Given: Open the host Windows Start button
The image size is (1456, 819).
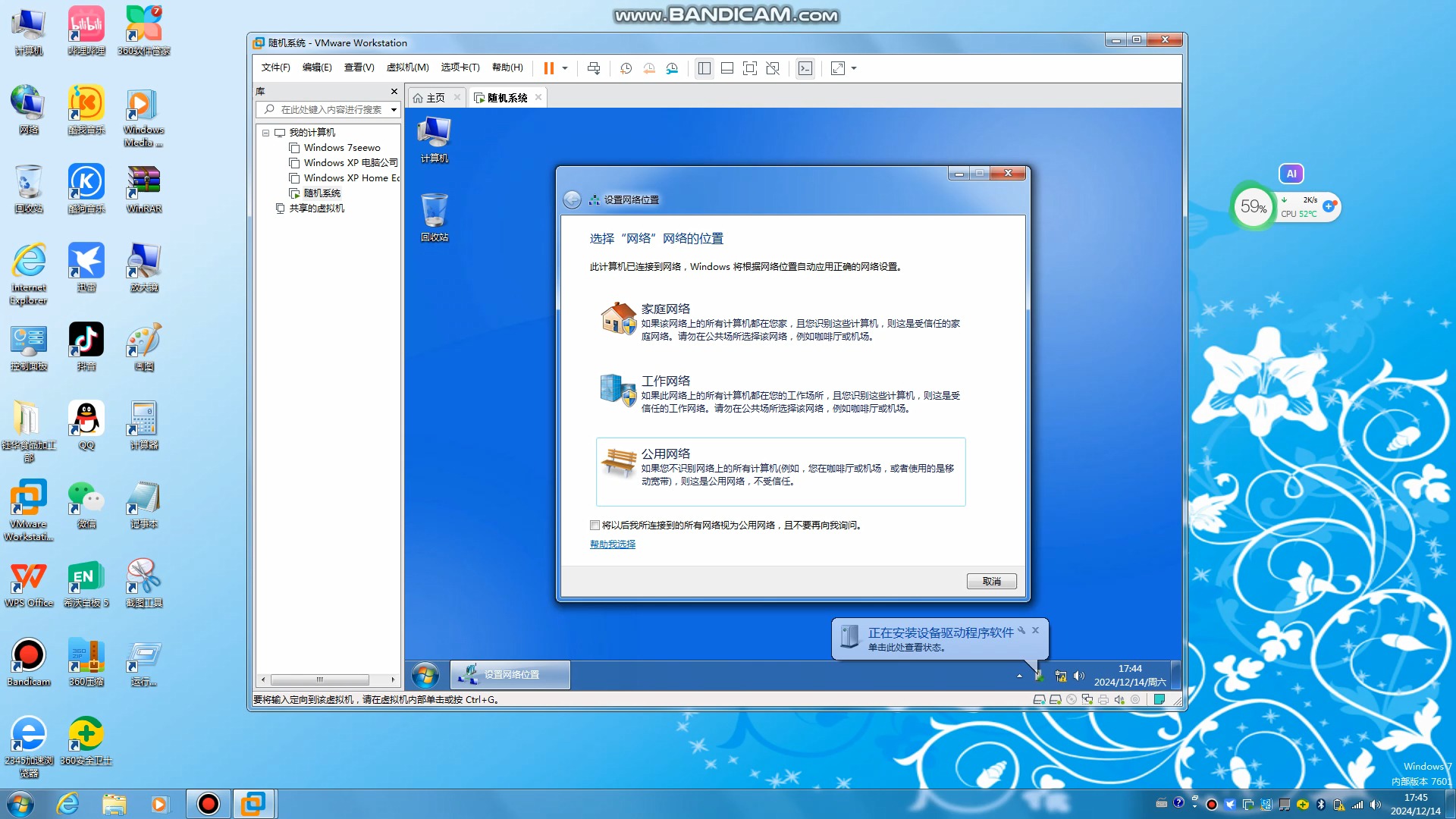Looking at the screenshot, I should [20, 804].
